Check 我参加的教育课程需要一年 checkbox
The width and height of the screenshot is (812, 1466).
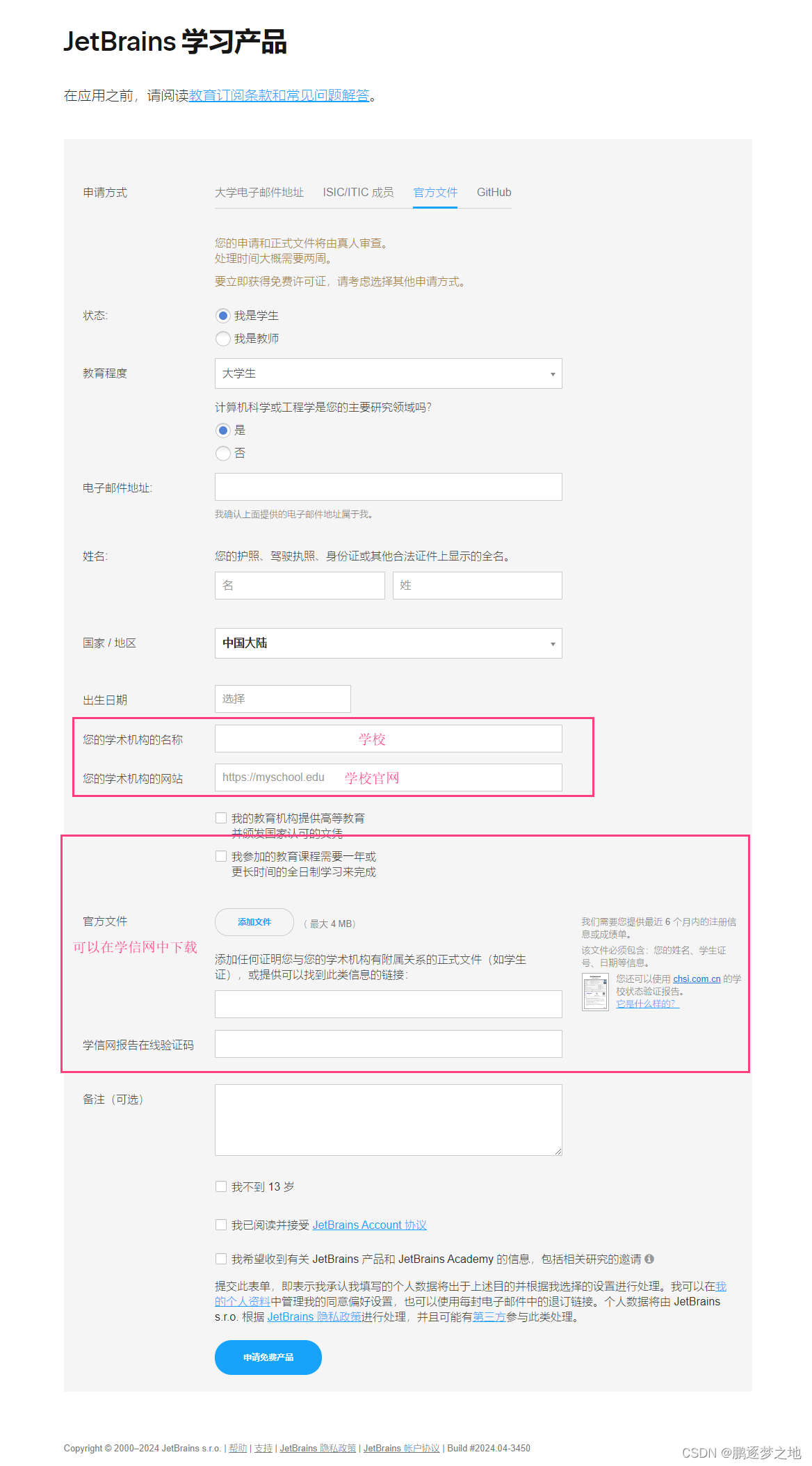point(221,856)
